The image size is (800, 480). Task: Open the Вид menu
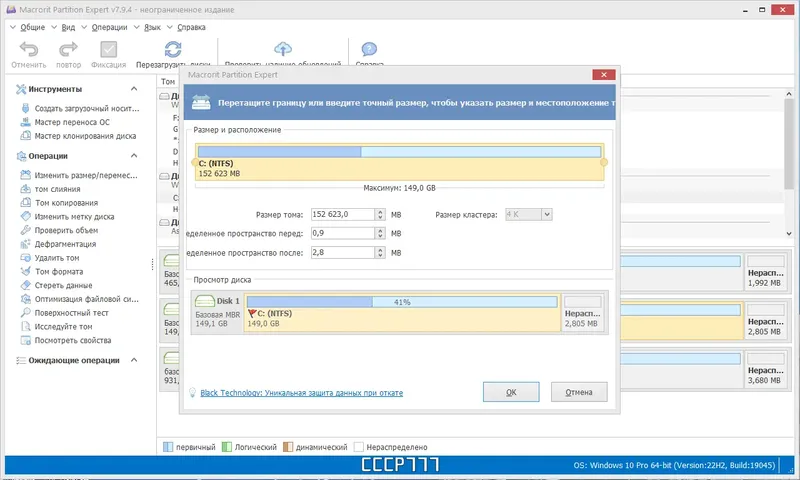pyautogui.click(x=68, y=27)
